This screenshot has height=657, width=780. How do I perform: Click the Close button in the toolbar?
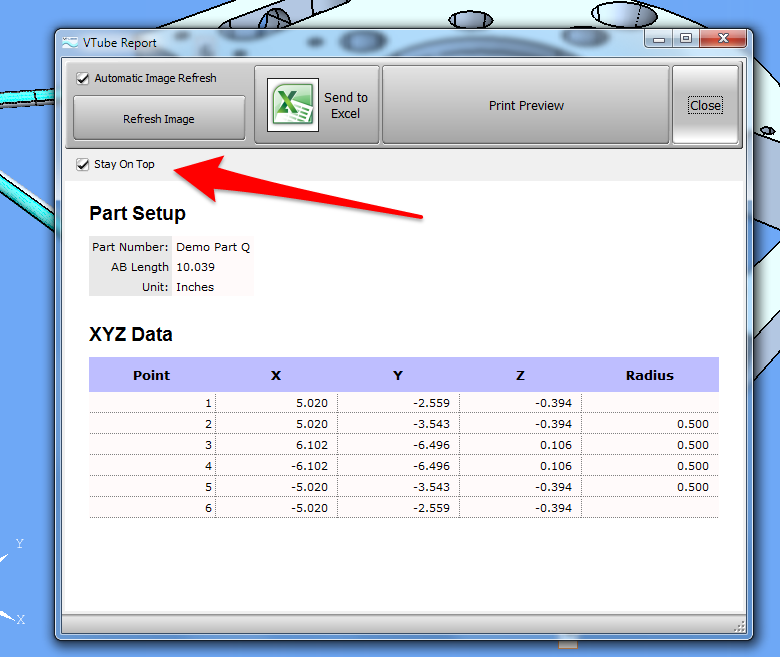click(x=705, y=105)
